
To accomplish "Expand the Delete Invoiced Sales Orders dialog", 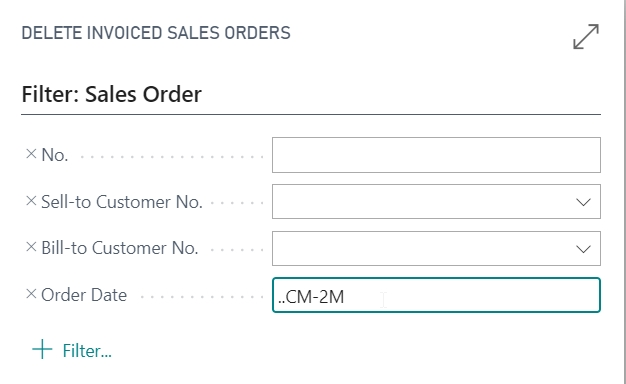I will [586, 36].
